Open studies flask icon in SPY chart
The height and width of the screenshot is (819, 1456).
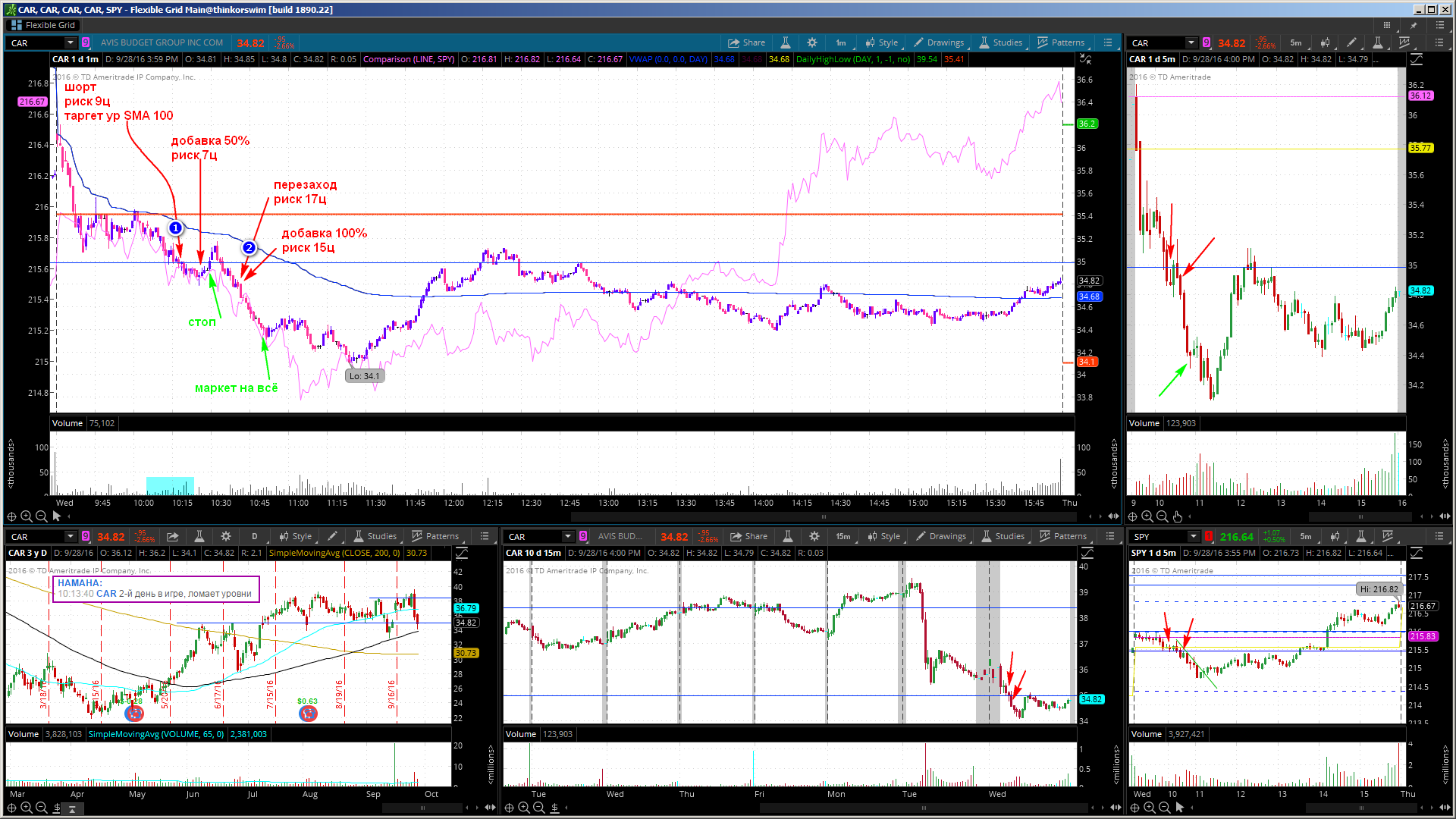coord(1361,537)
